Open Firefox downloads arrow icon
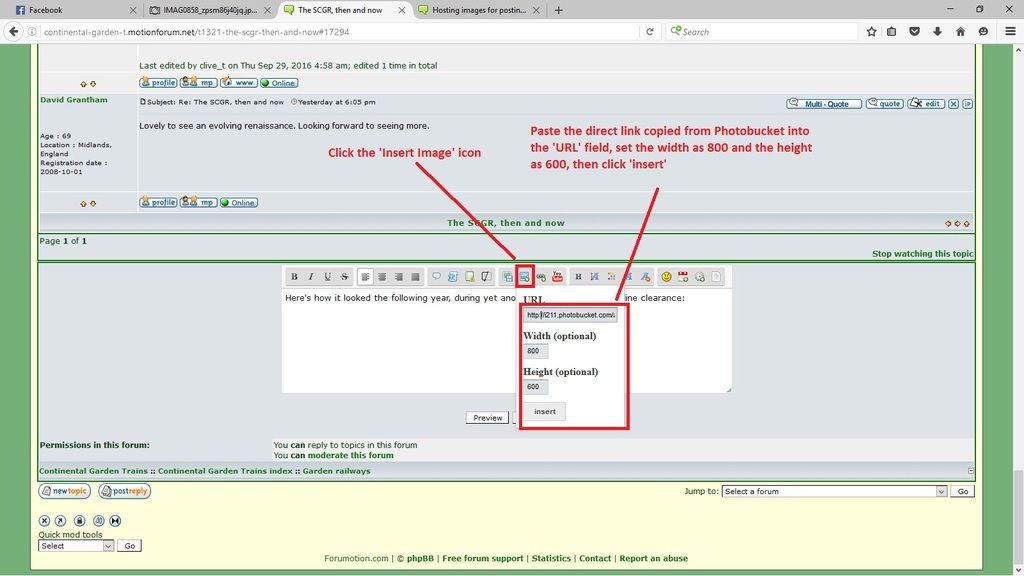Viewport: 1024px width, 576px height. tap(937, 31)
